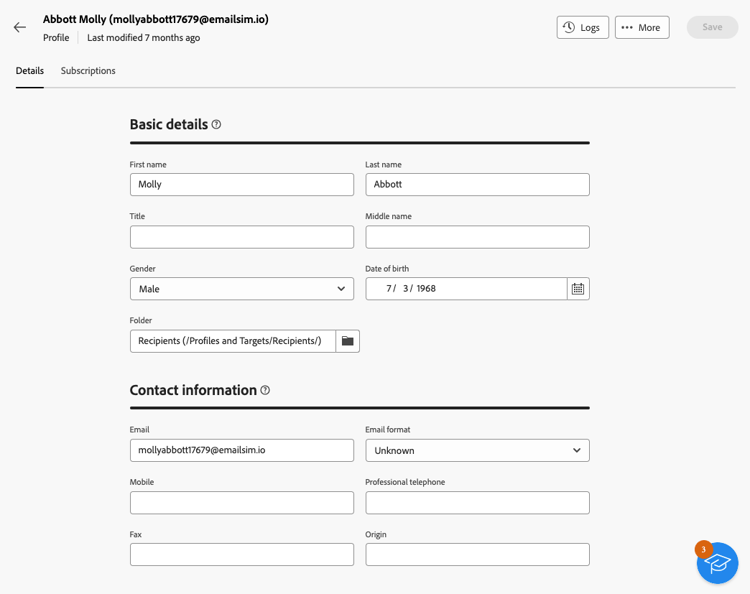This screenshot has width=750, height=594.
Task: Open the graduation cap learning widget
Action: point(717,563)
